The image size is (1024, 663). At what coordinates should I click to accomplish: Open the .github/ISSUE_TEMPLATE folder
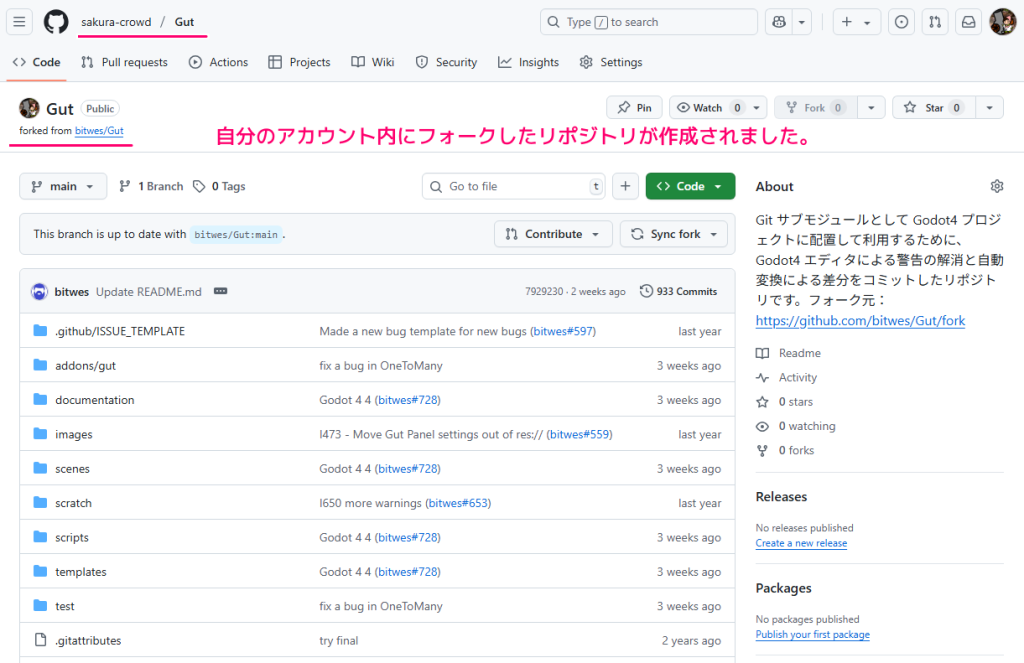[x=120, y=331]
